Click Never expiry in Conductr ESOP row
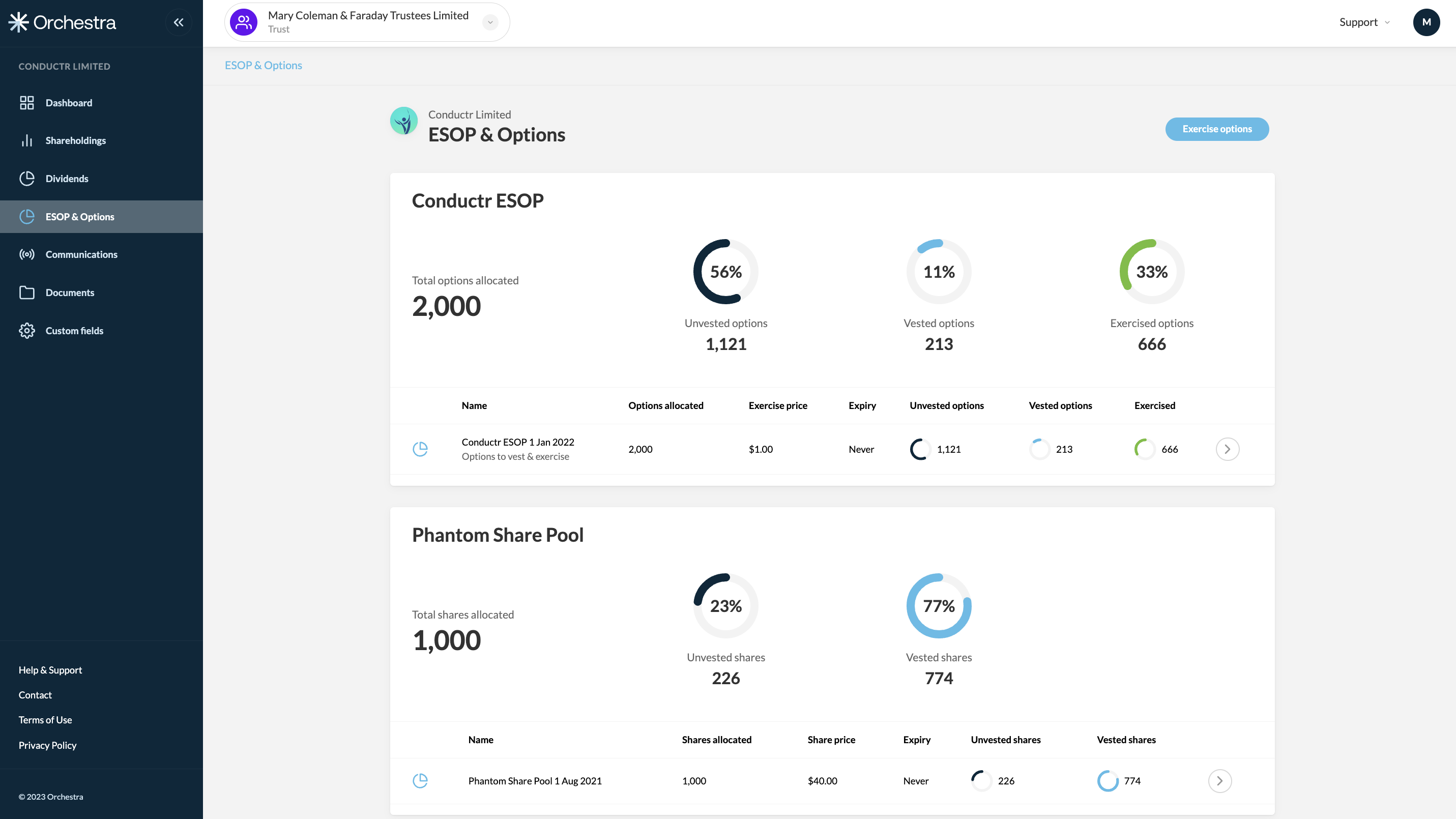Image resolution: width=1456 pixels, height=819 pixels. (861, 449)
